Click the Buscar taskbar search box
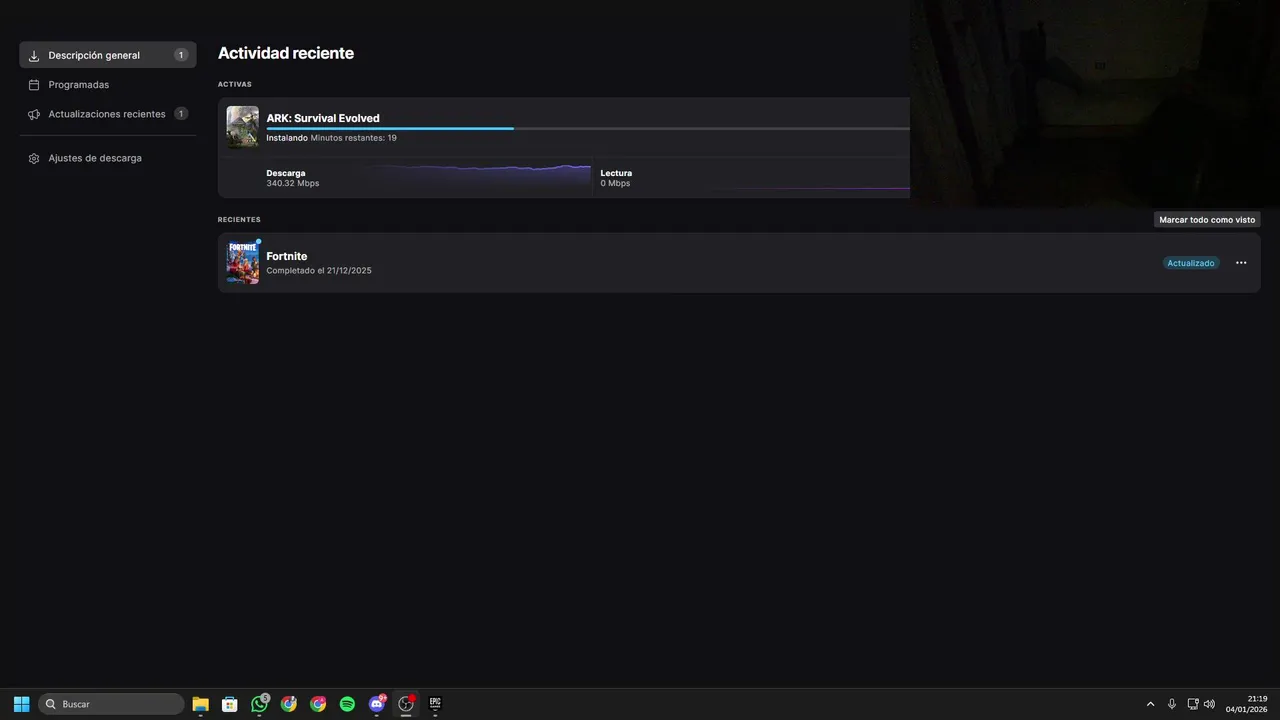The height and width of the screenshot is (720, 1280). pyautogui.click(x=111, y=704)
